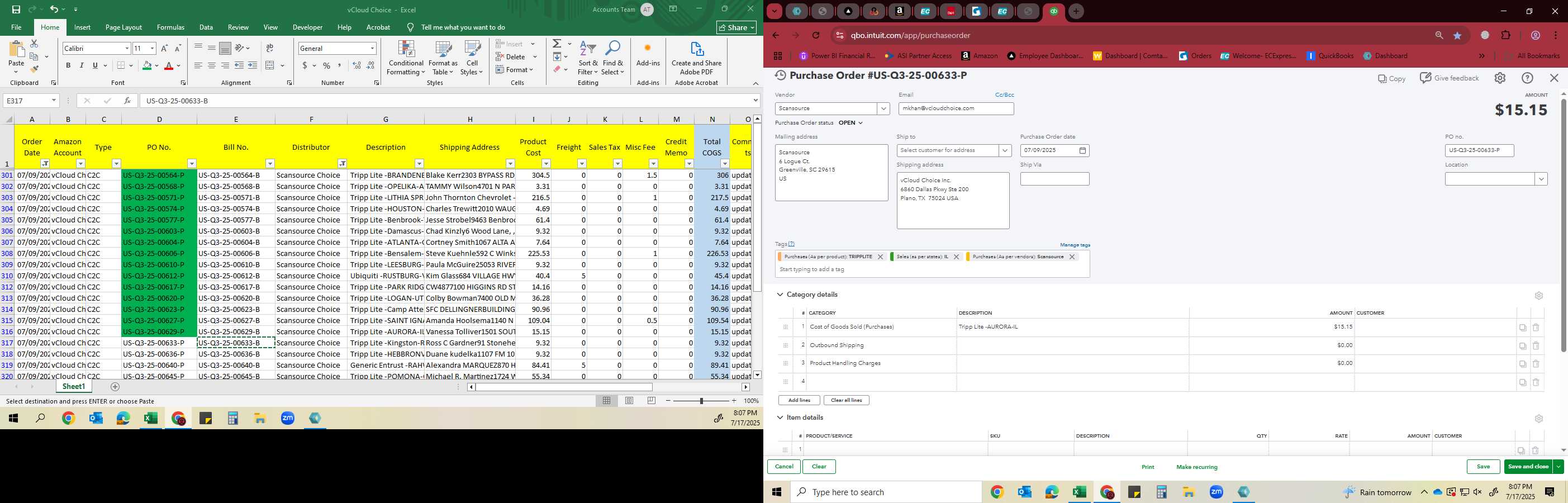Click the bookmark star in address bar
This screenshot has height=503, width=1568.
tap(1457, 35)
